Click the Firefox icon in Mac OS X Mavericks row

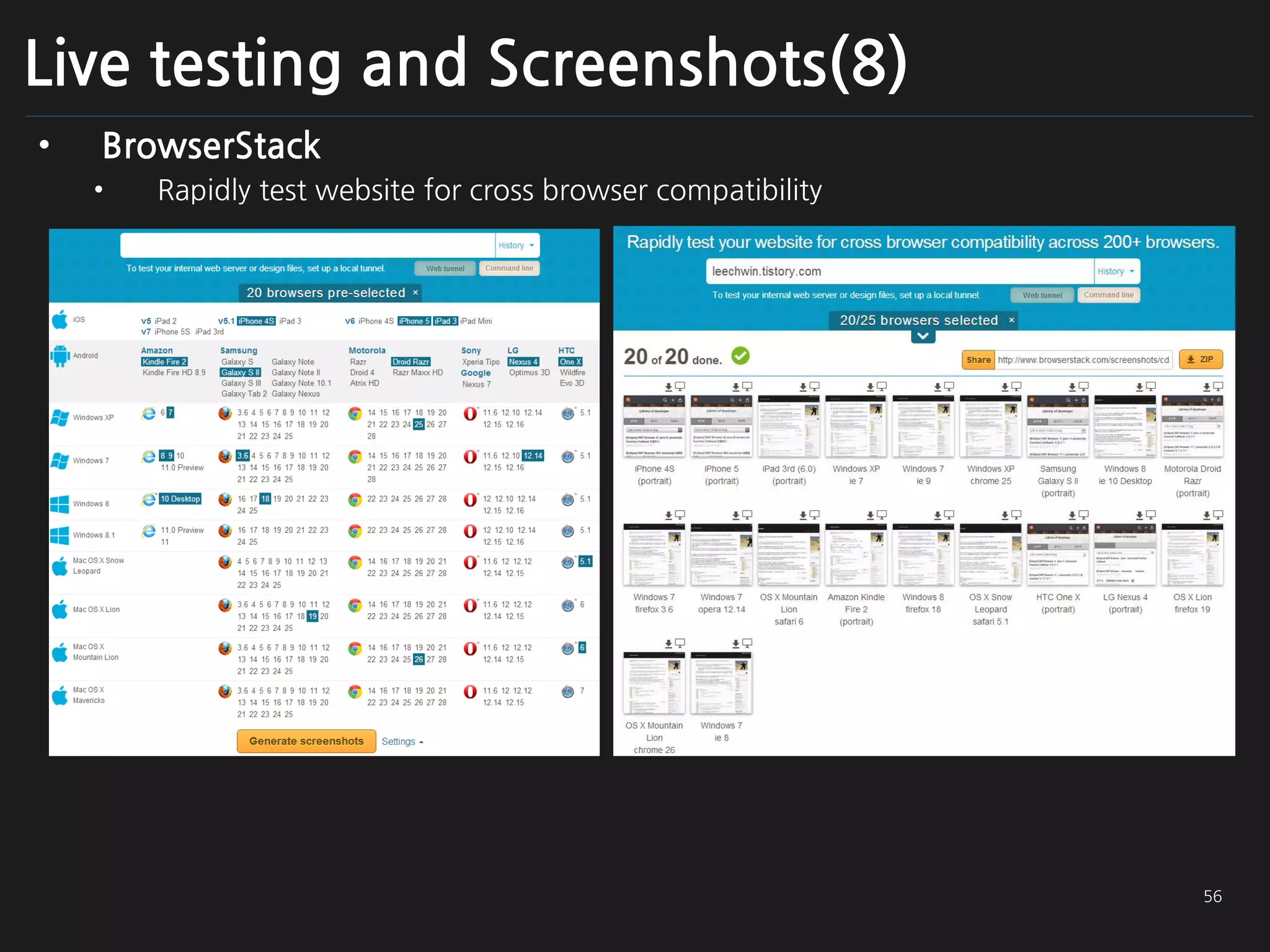click(225, 692)
